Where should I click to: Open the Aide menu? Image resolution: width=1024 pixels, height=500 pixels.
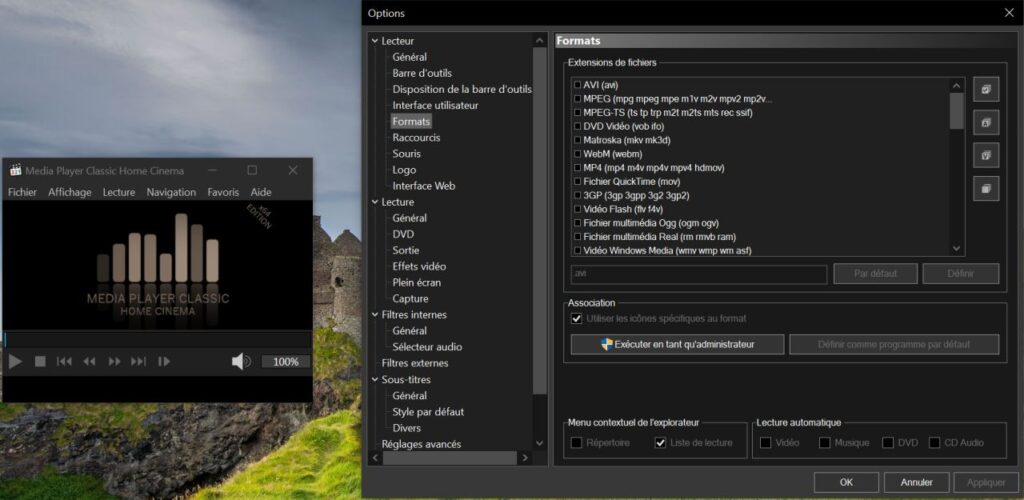[x=261, y=192]
